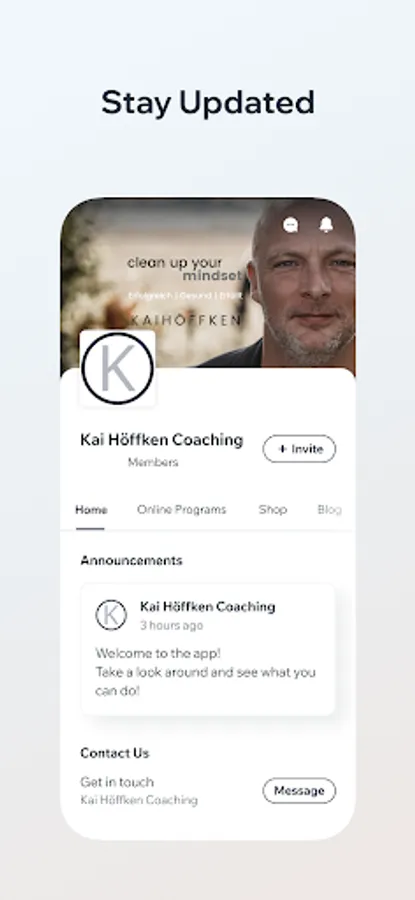Screen dimensions: 415x900
Task: Click the Invite button
Action: [299, 449]
